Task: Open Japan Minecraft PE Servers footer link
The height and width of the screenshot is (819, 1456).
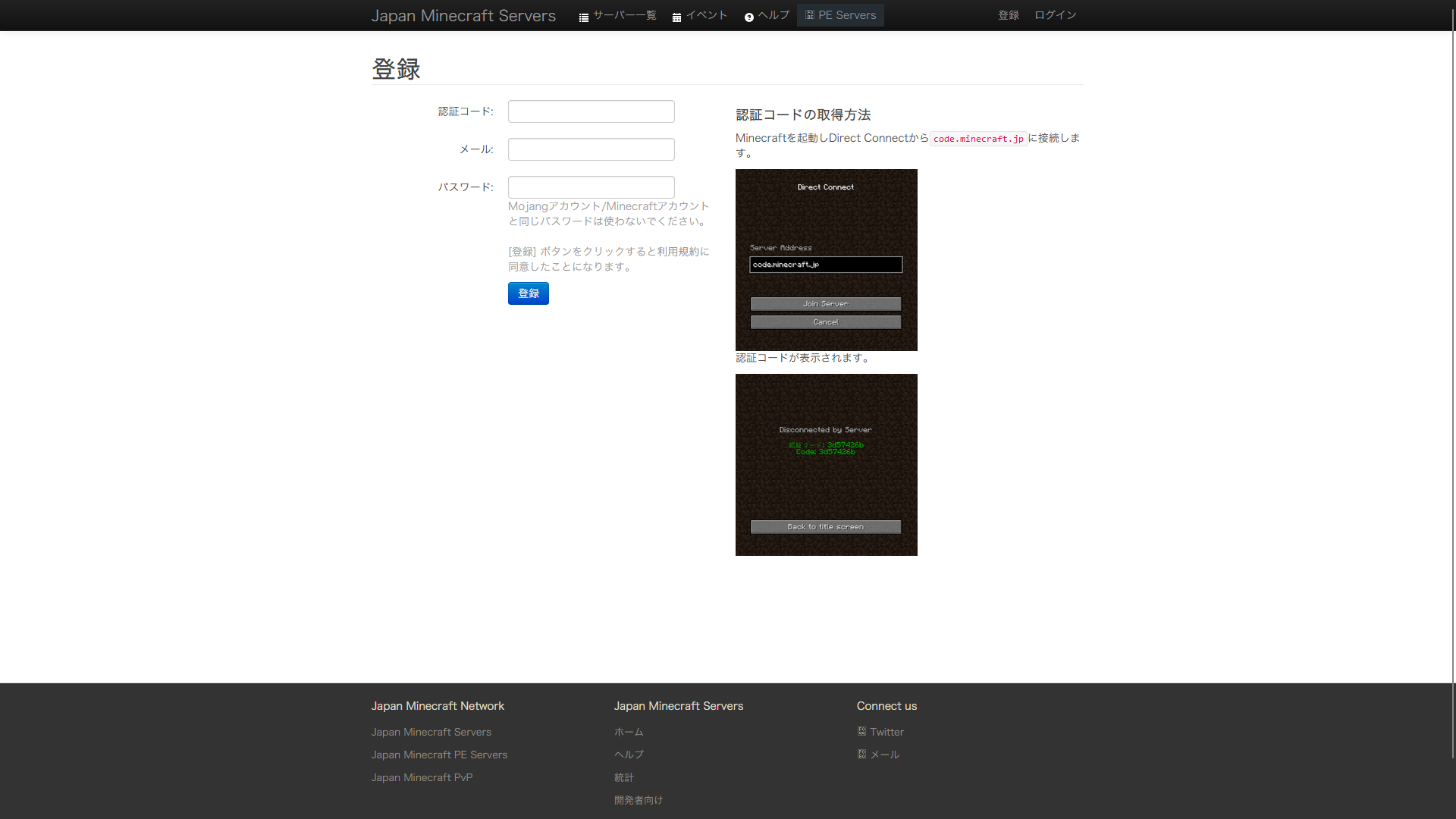Action: (439, 755)
